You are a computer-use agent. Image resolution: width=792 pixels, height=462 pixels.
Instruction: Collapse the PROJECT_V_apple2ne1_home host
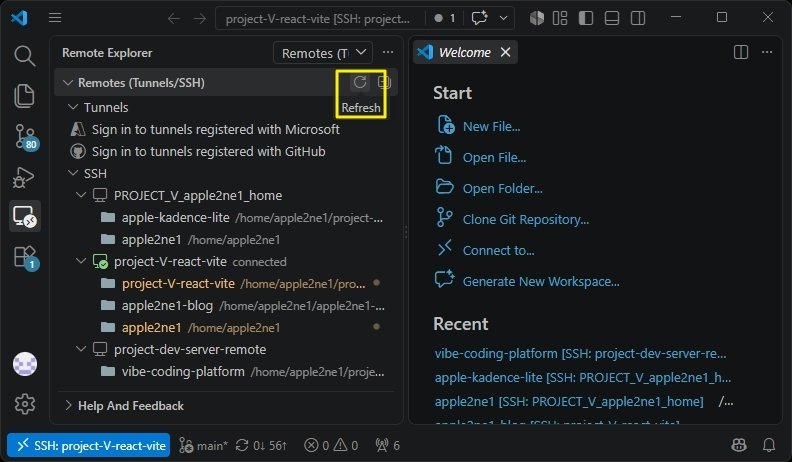(x=81, y=195)
